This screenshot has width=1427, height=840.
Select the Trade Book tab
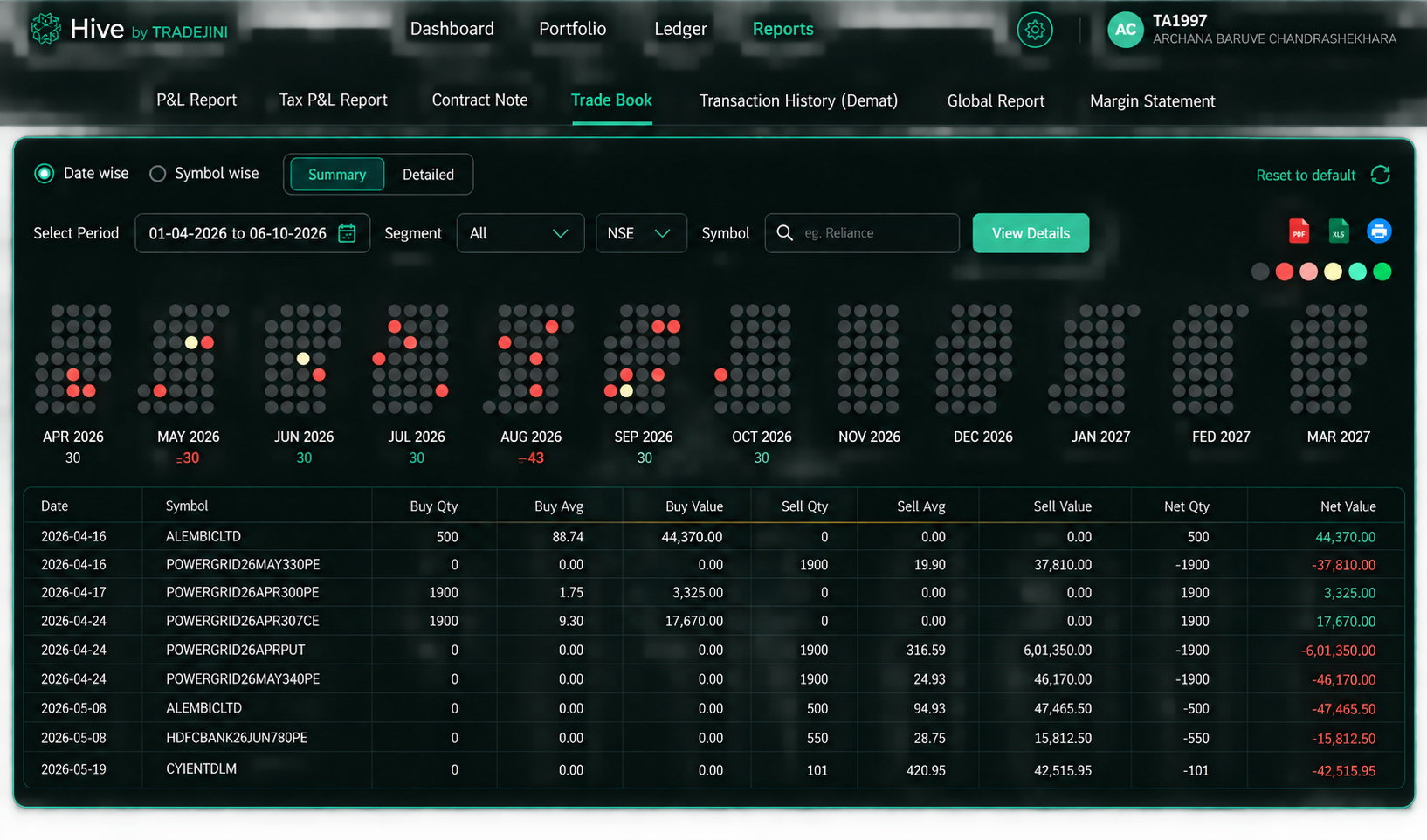[x=611, y=100]
